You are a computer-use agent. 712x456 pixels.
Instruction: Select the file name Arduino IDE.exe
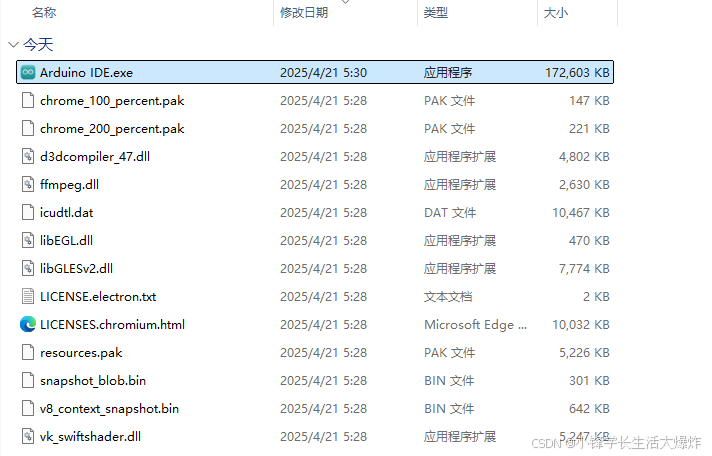(86, 73)
